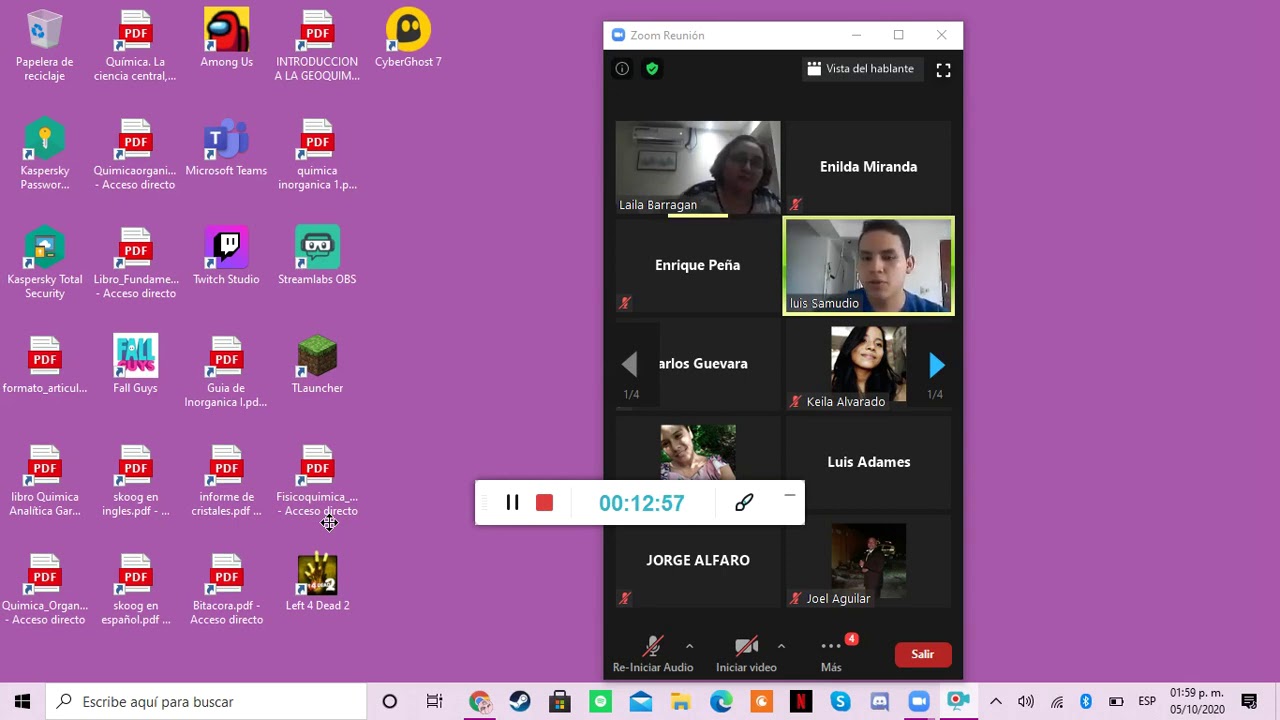Select the Fall Guys desktop shortcut

coord(136,365)
